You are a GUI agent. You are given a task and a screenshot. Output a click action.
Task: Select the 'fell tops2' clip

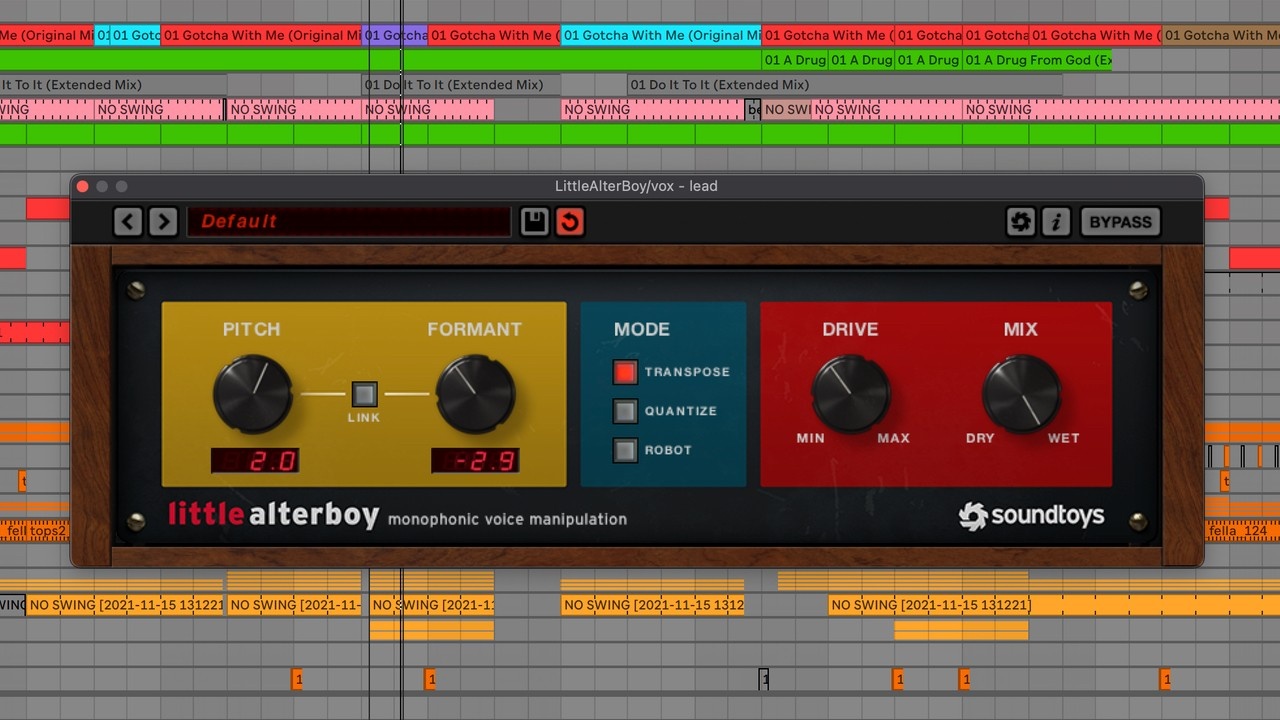(x=35, y=530)
